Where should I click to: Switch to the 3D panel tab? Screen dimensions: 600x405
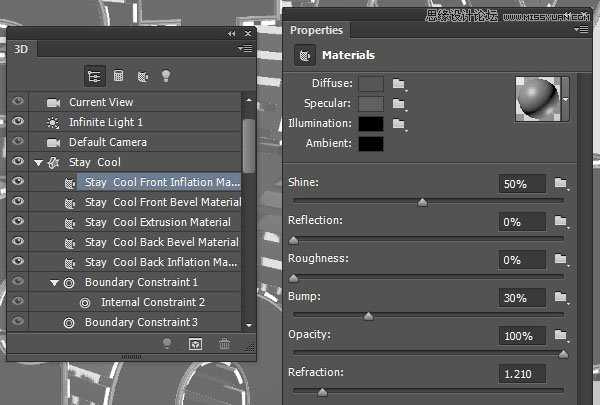tap(21, 49)
